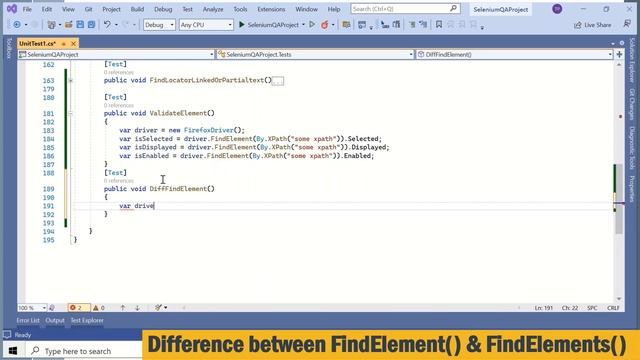Click the Undo arrow icon
The width and height of the screenshot is (640, 360).
107,25
